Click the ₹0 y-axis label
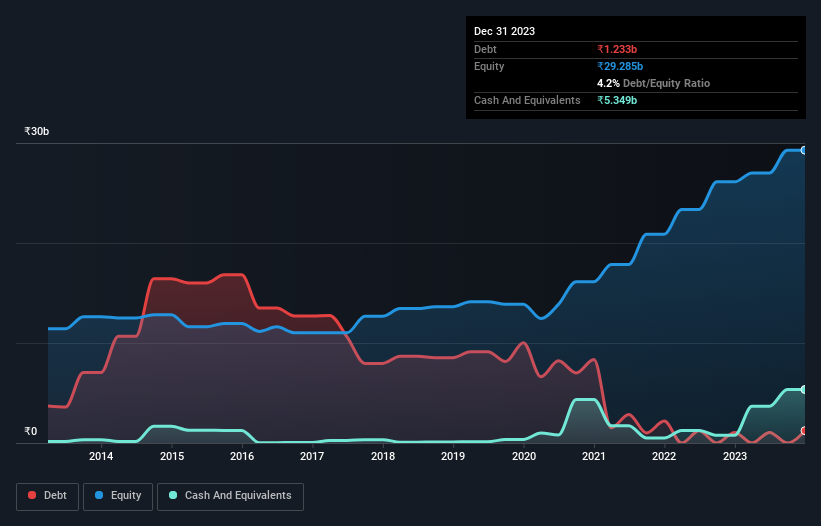The height and width of the screenshot is (526, 821). (30, 431)
